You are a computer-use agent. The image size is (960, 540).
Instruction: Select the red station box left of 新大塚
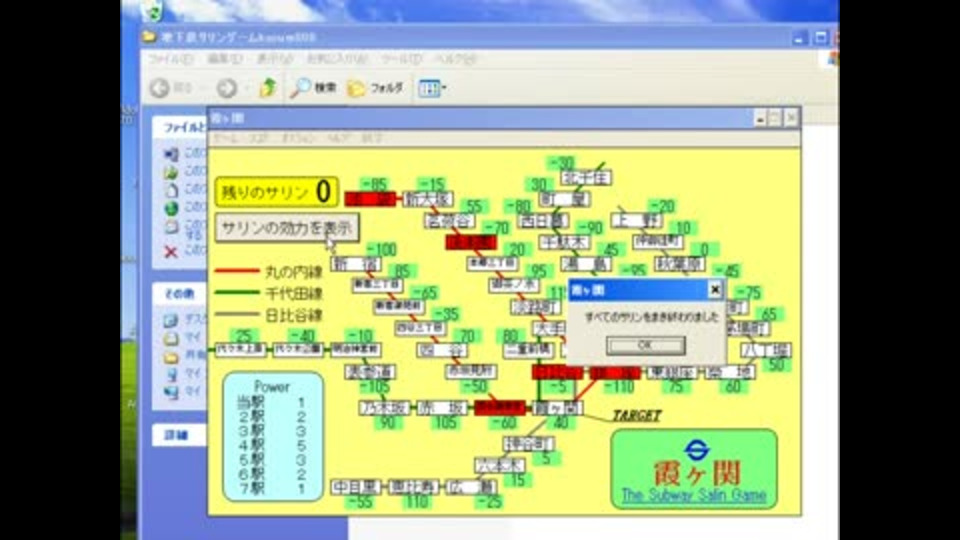[x=370, y=199]
